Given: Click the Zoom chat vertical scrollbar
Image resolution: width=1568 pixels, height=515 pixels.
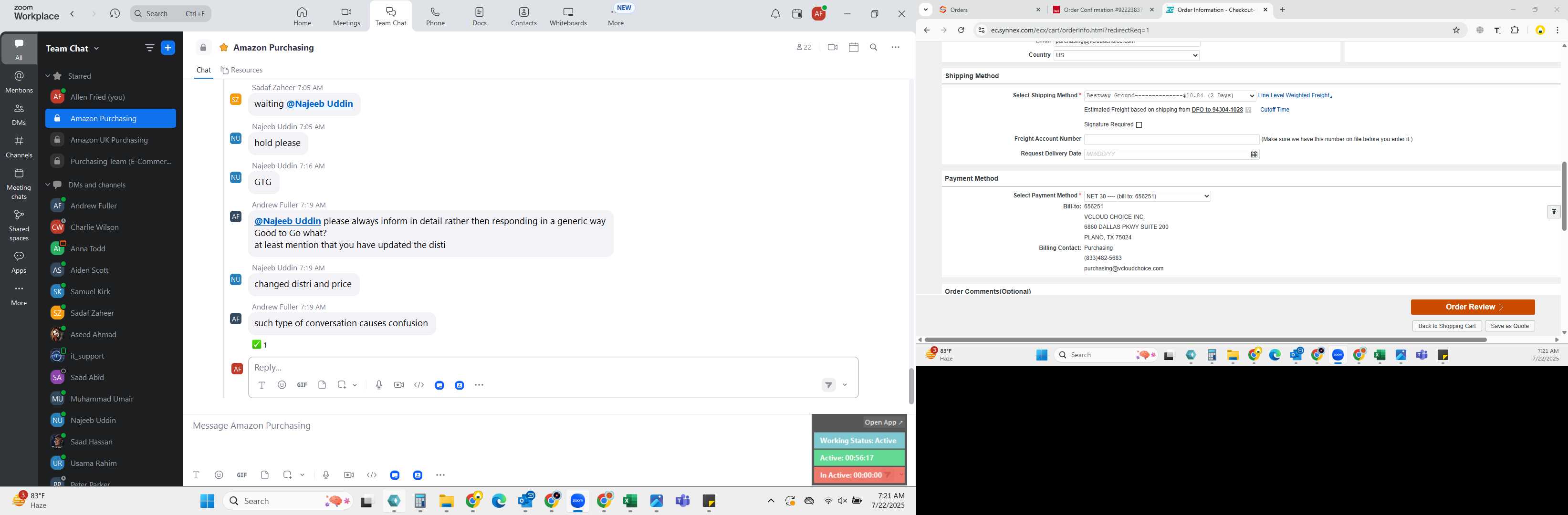Looking at the screenshot, I should (x=910, y=386).
